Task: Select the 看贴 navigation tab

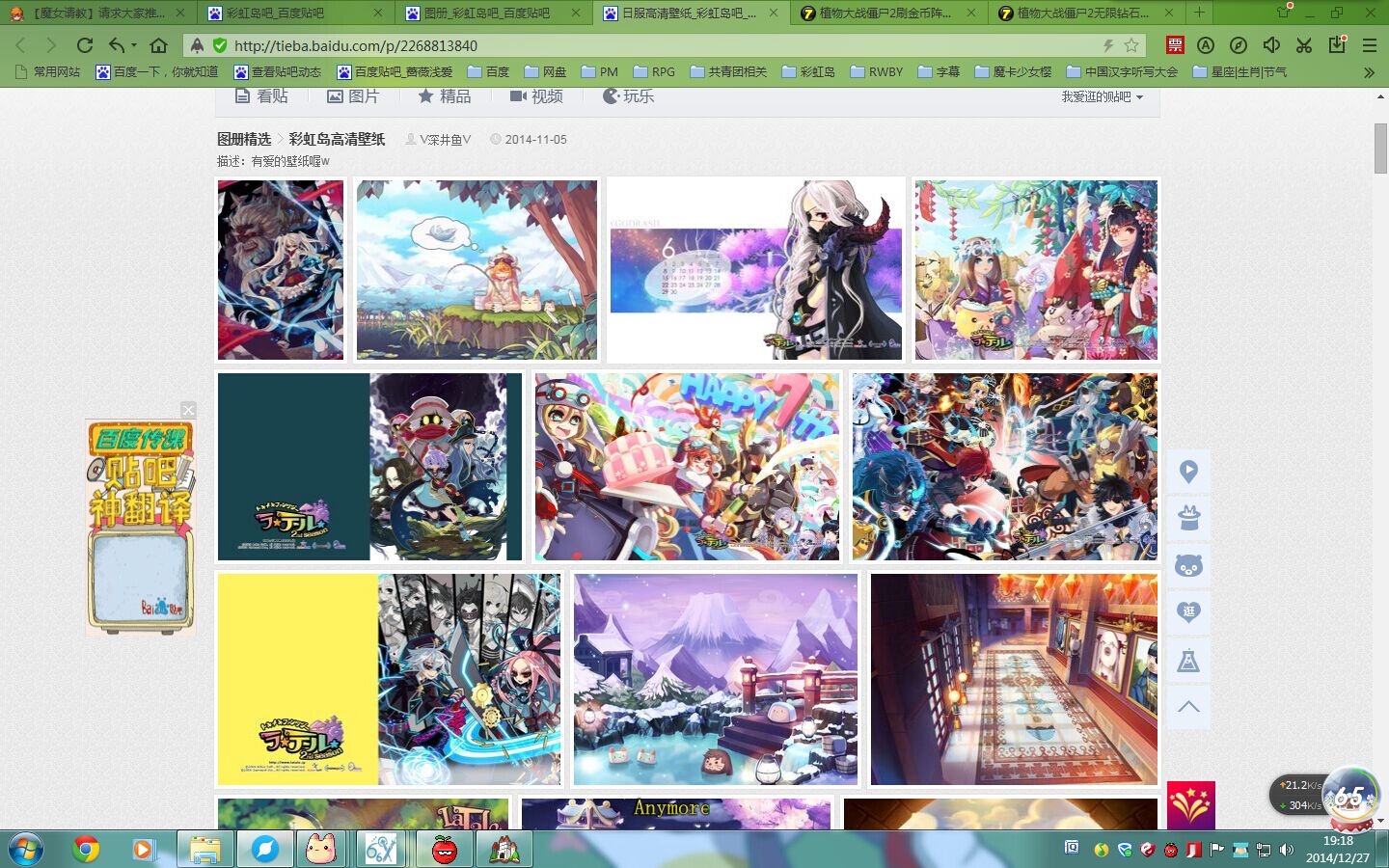Action: pyautogui.click(x=262, y=96)
